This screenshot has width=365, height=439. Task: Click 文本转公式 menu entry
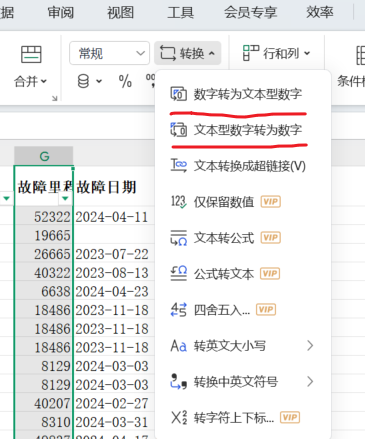(x=243, y=238)
